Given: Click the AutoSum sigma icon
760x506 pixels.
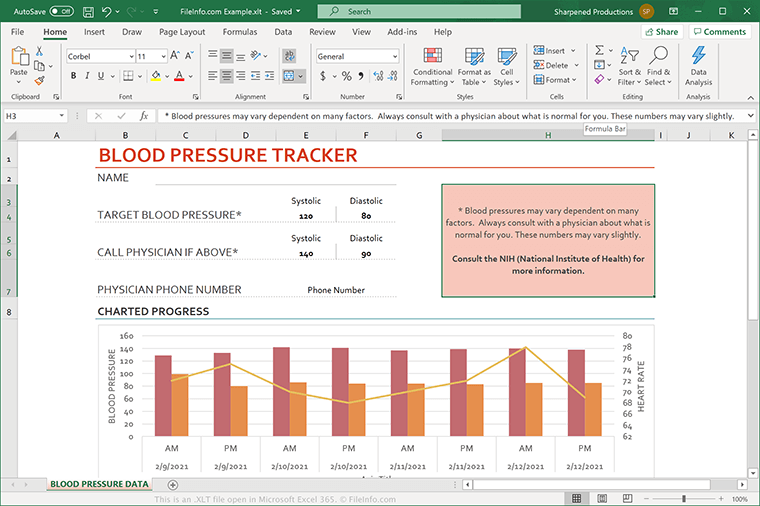Looking at the screenshot, I should tap(600, 50).
